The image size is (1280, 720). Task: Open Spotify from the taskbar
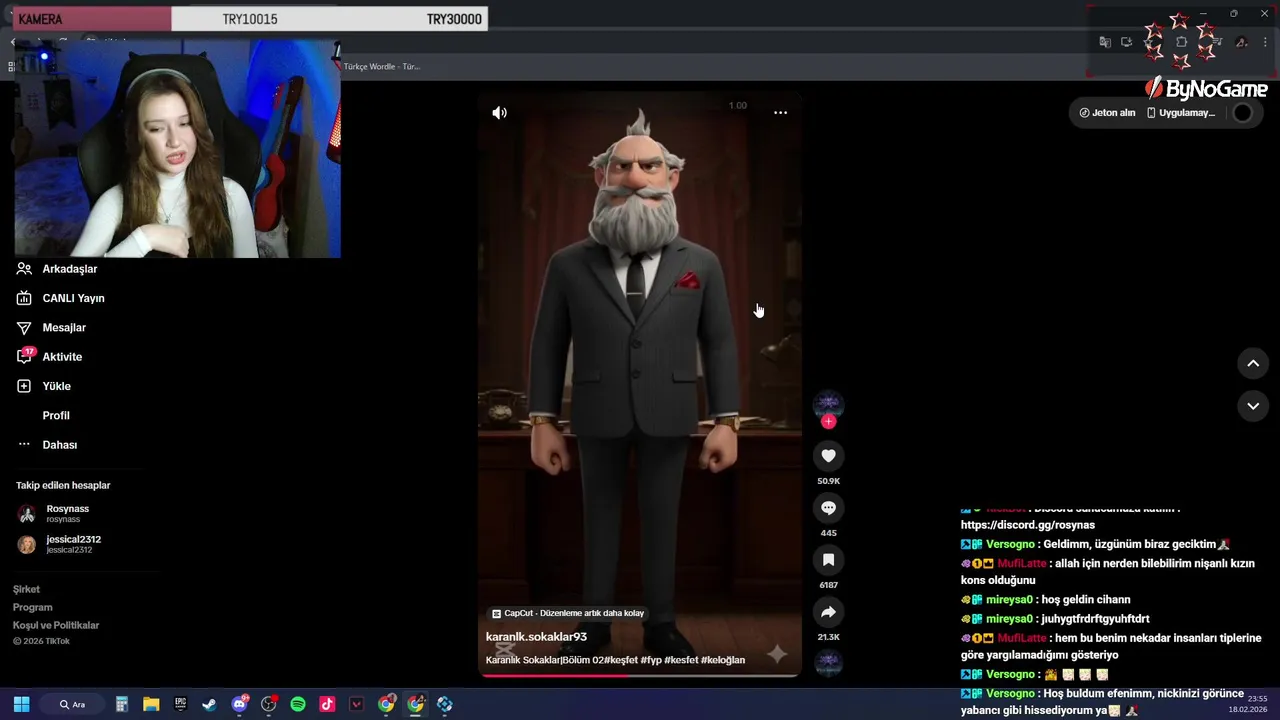point(298,704)
